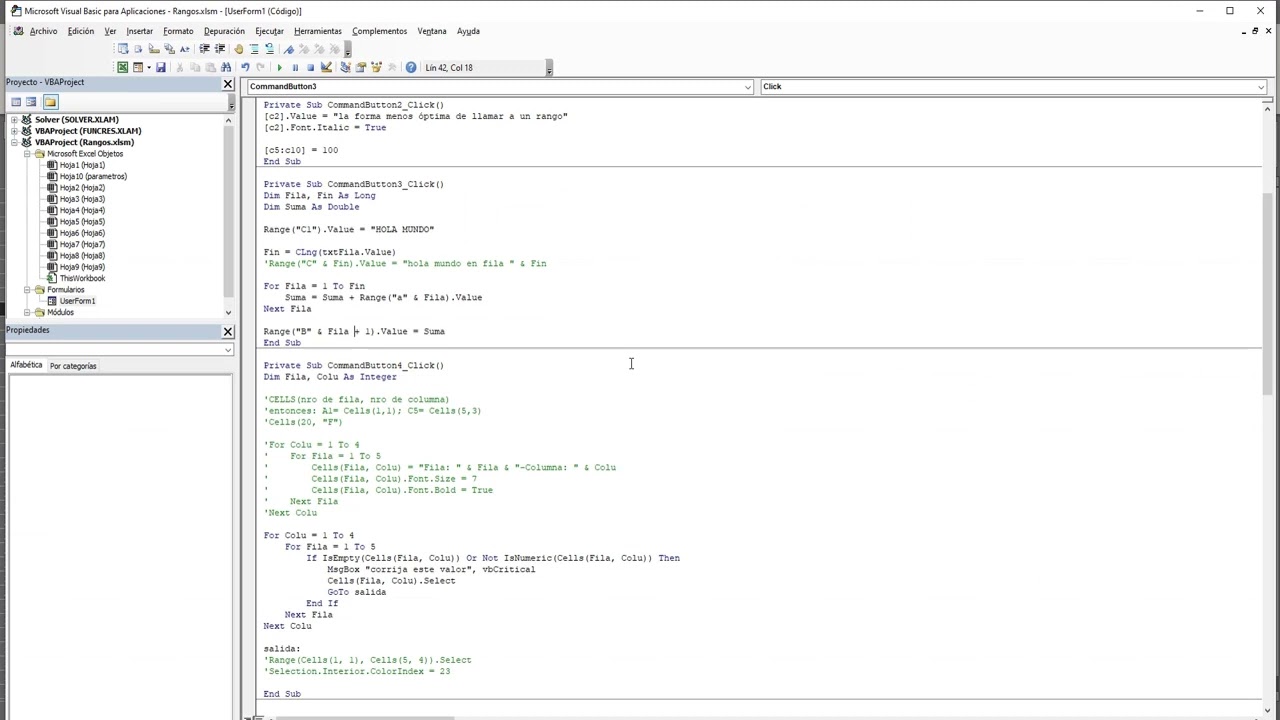This screenshot has height=720, width=1280.
Task: Open the Complementos menu
Action: click(x=379, y=31)
